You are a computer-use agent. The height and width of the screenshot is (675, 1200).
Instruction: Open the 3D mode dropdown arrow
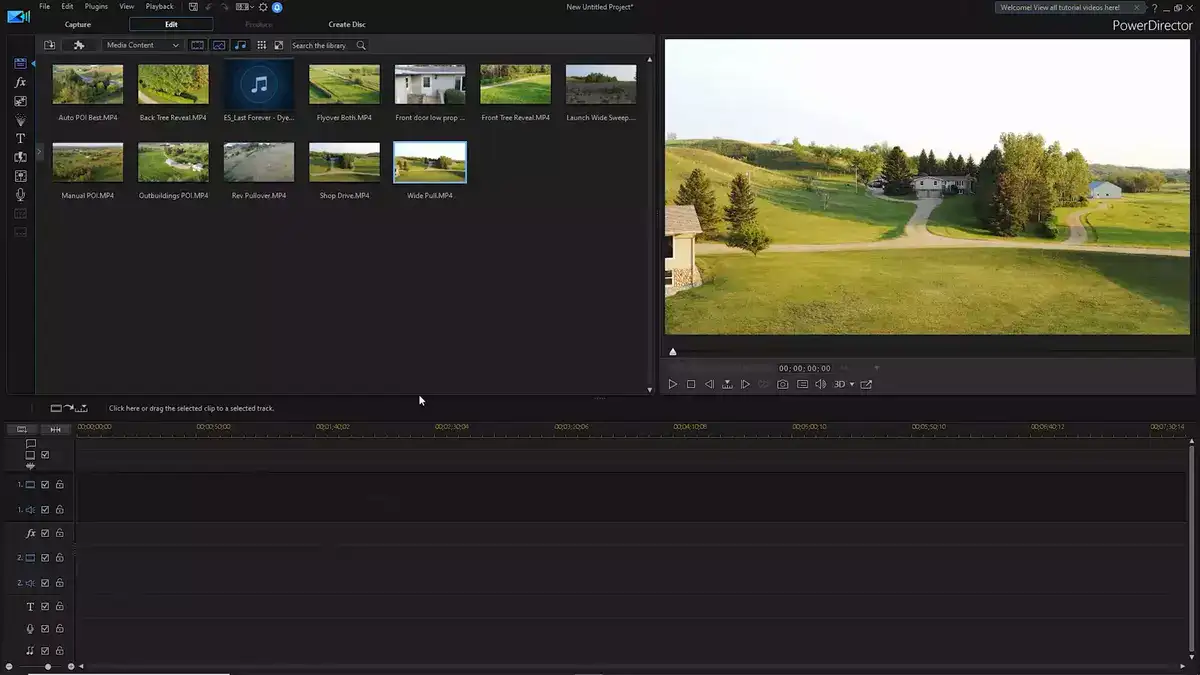pyautogui.click(x=852, y=384)
